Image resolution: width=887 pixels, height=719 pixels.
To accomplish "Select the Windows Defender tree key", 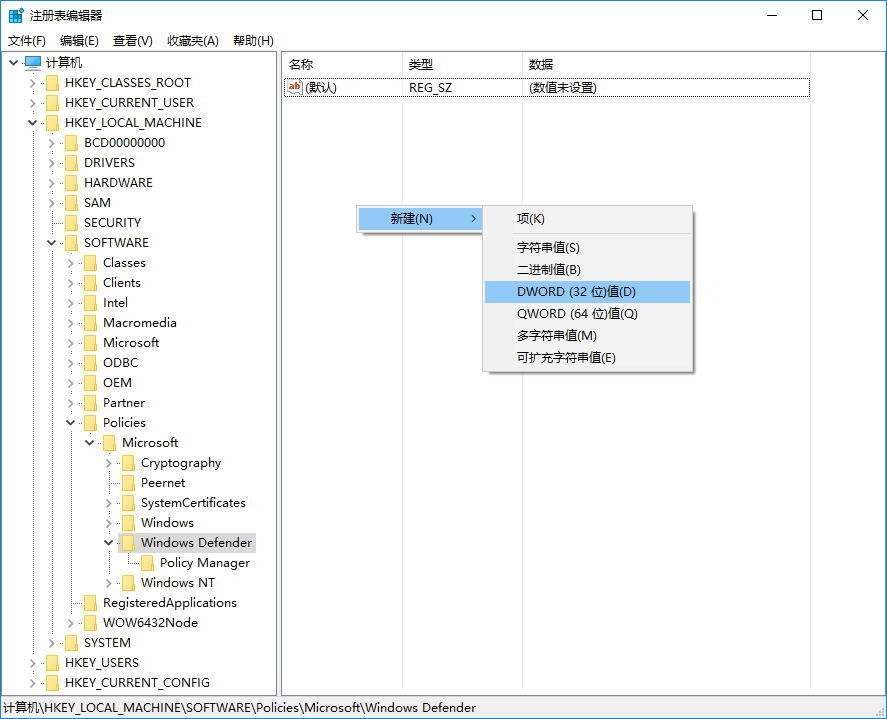I will point(196,543).
